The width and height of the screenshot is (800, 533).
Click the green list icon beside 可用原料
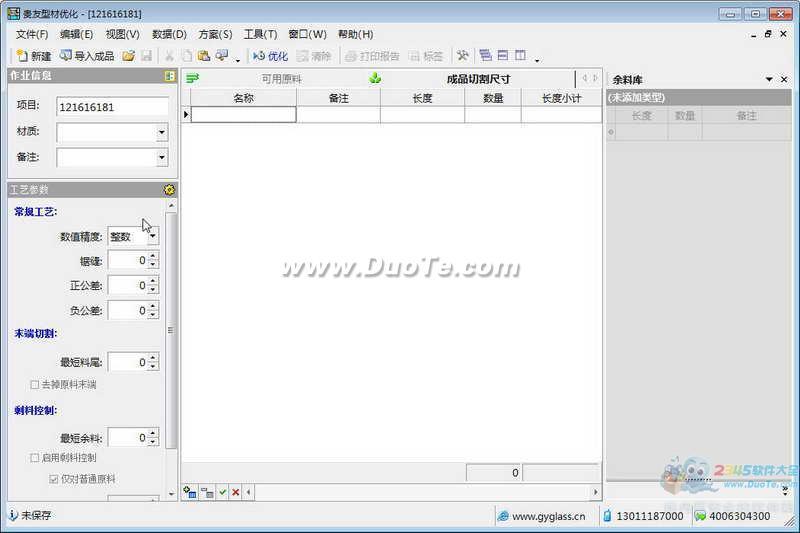(192, 78)
